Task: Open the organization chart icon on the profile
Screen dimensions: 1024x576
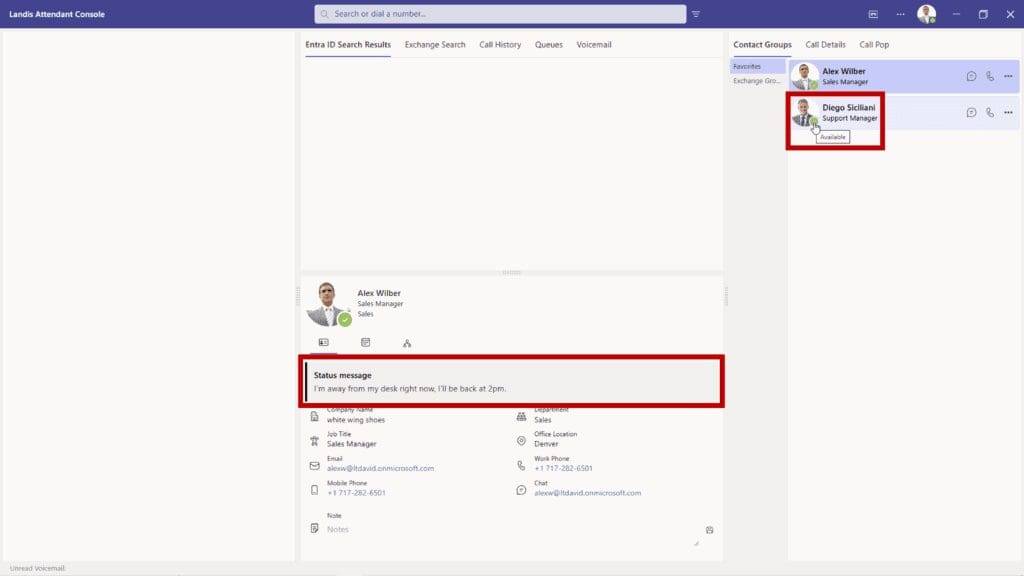Action: tap(407, 341)
